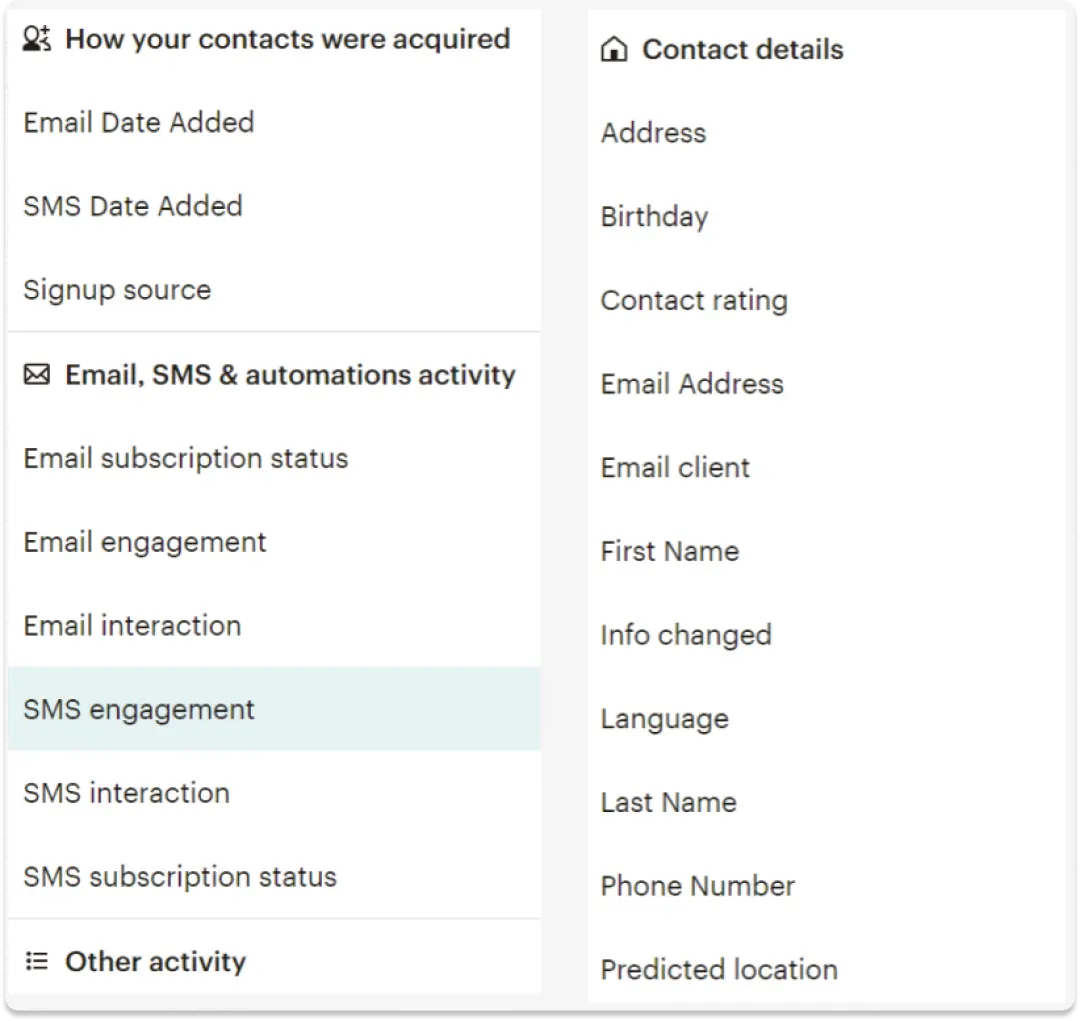Image resolution: width=1080 pixels, height=1021 pixels.
Task: Select Signup source condition
Action: coord(117,291)
